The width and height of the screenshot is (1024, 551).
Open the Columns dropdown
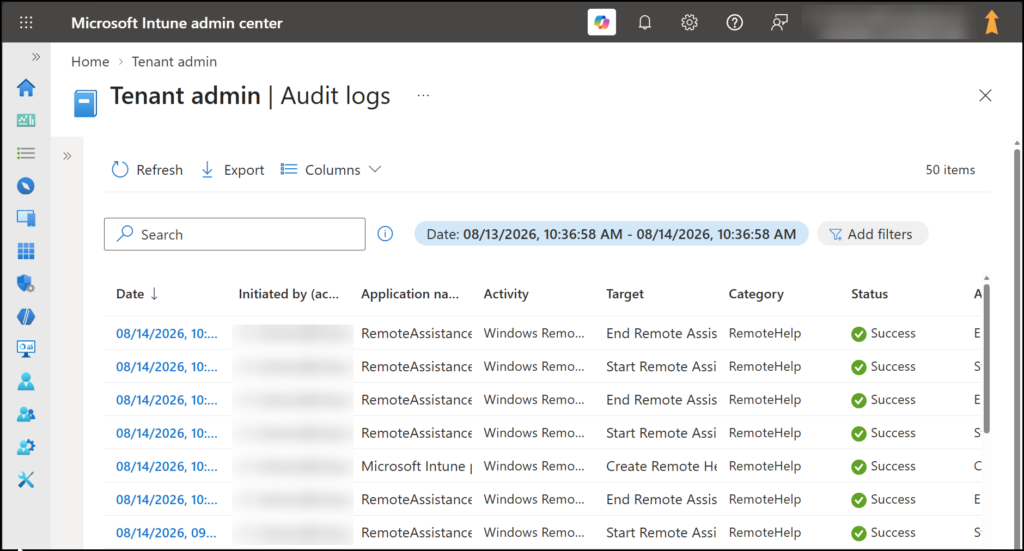(331, 170)
